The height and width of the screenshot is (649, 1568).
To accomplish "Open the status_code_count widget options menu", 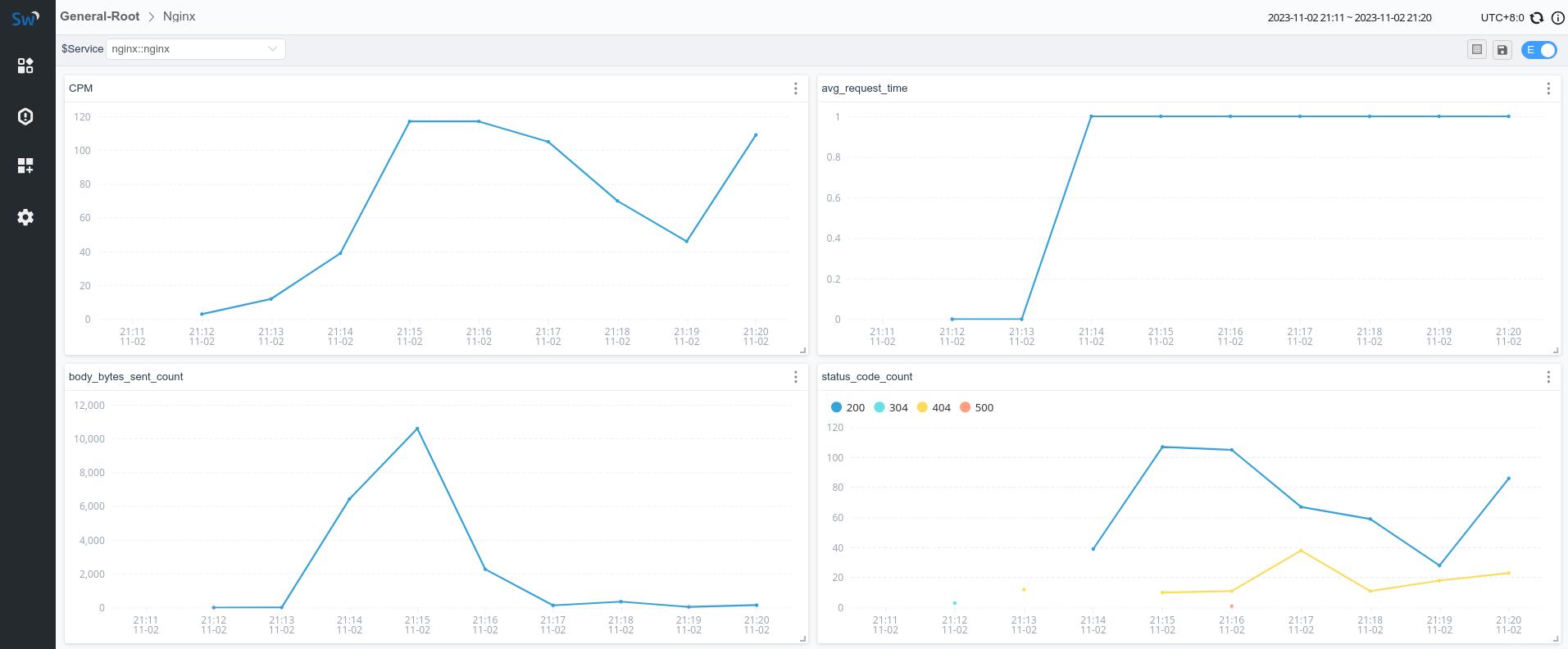I will [x=1548, y=377].
